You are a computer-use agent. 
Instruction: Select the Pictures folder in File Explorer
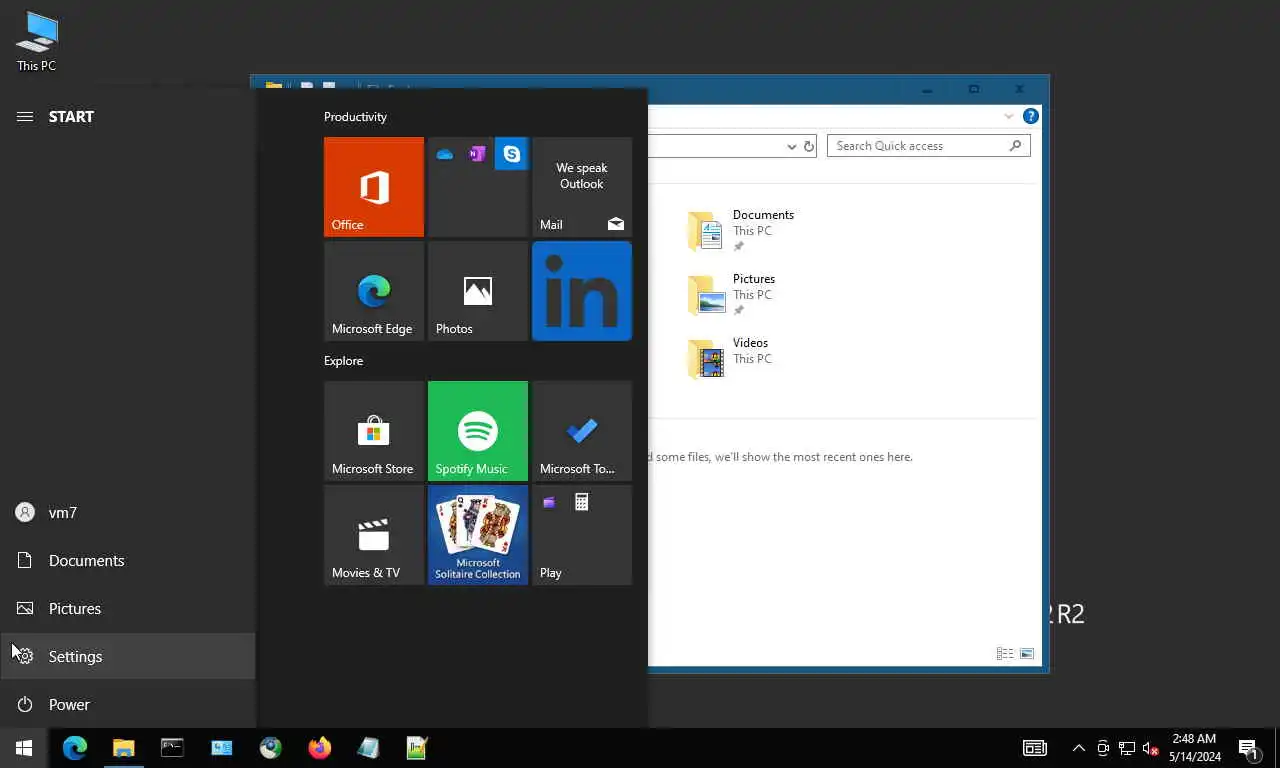(732, 294)
